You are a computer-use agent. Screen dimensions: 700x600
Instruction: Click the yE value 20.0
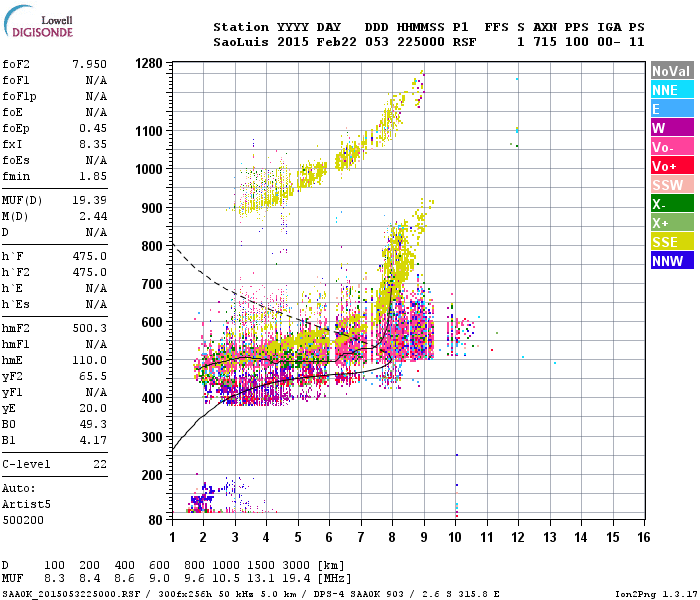coord(93,408)
